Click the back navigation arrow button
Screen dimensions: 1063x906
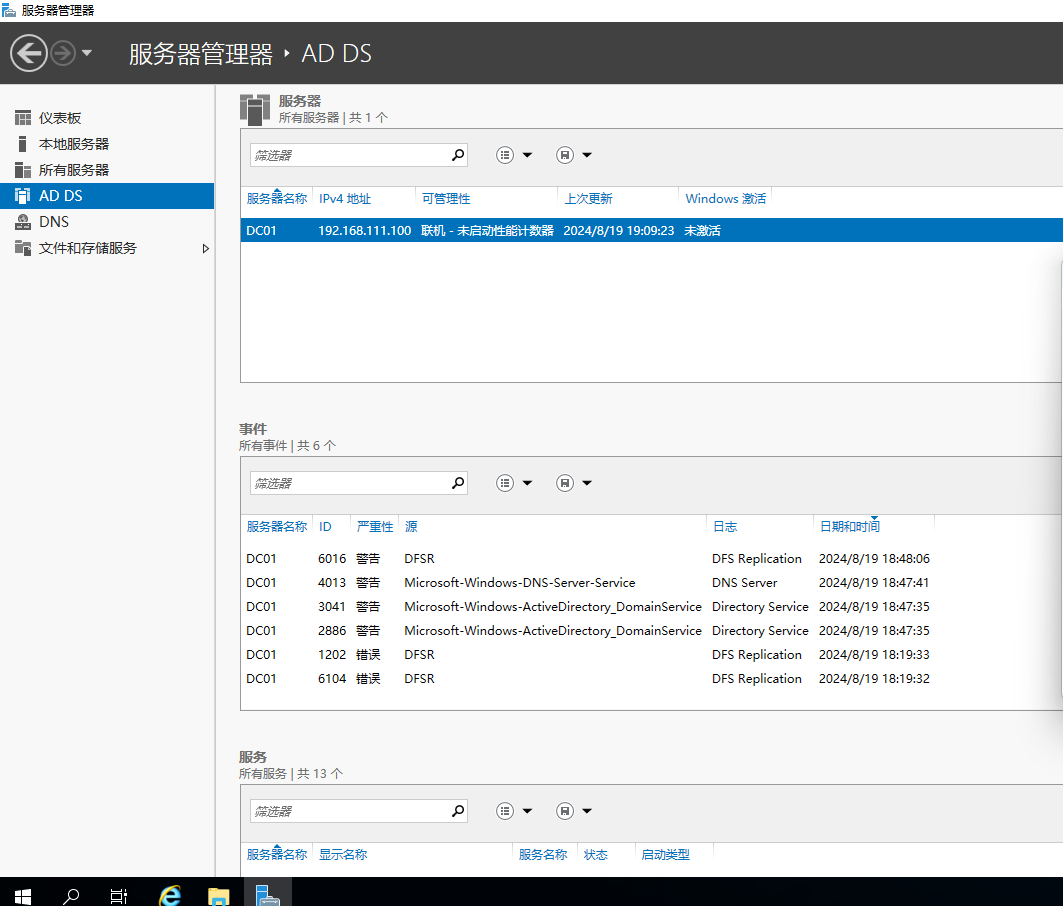[x=29, y=53]
